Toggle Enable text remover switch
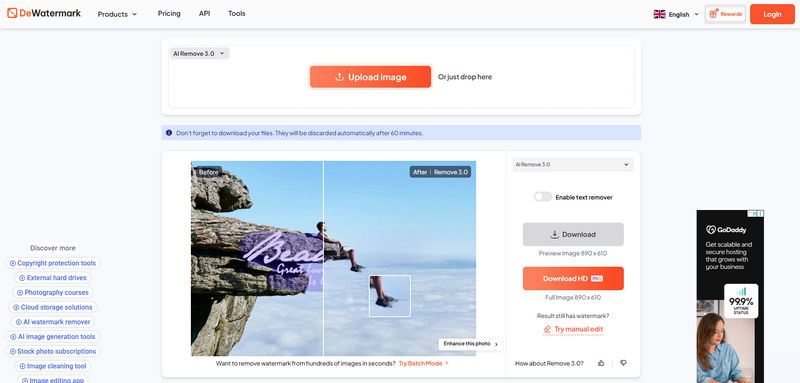 (542, 197)
